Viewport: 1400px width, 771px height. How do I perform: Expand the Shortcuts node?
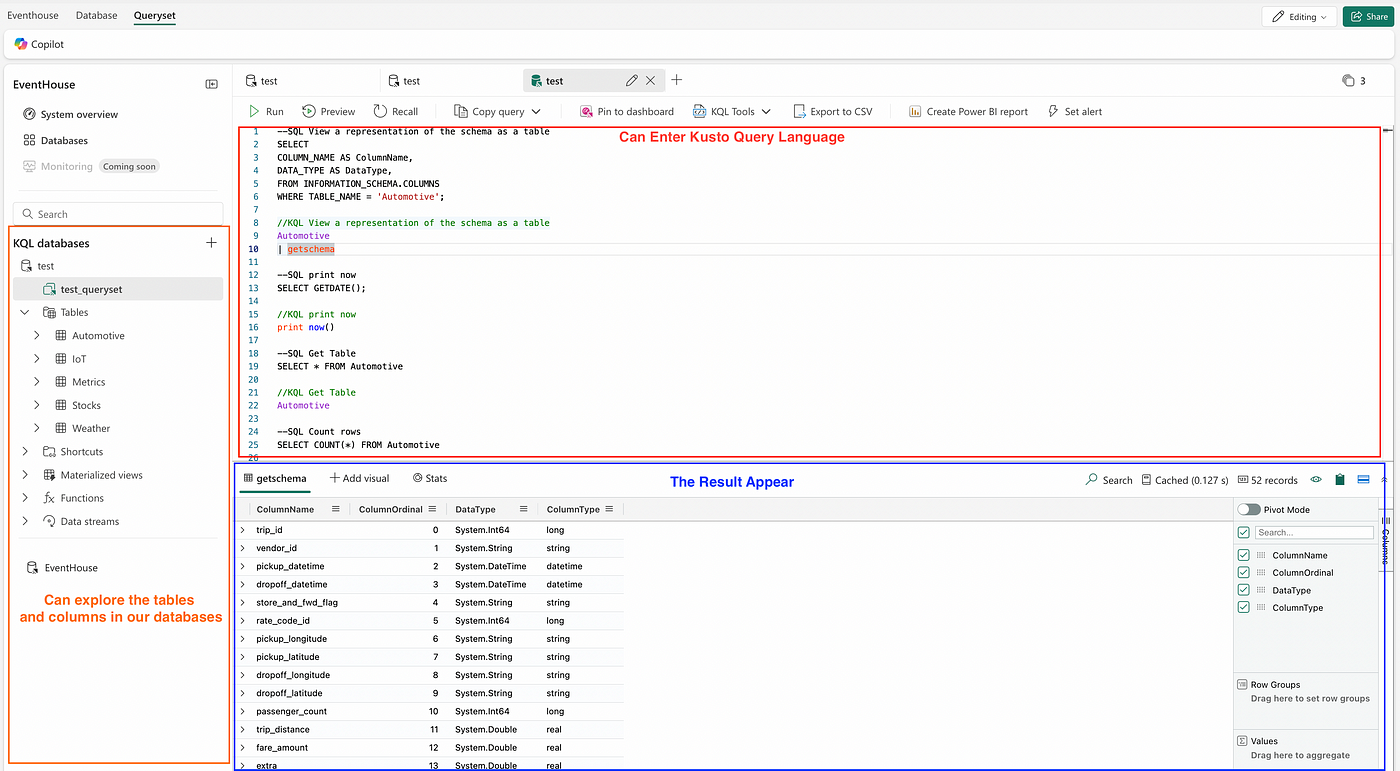click(x=25, y=451)
